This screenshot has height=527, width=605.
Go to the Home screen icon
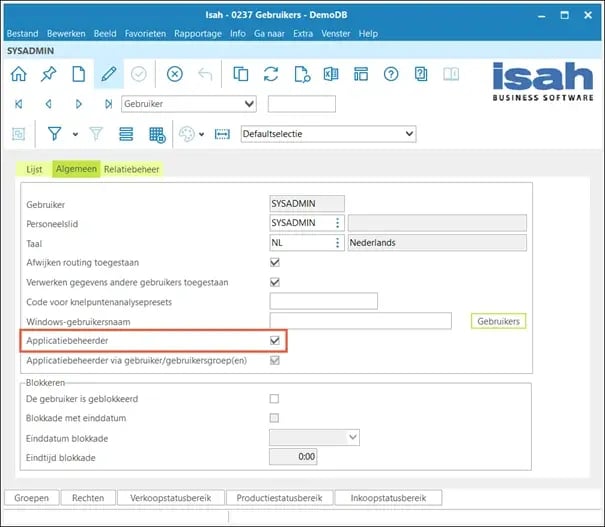coord(19,74)
